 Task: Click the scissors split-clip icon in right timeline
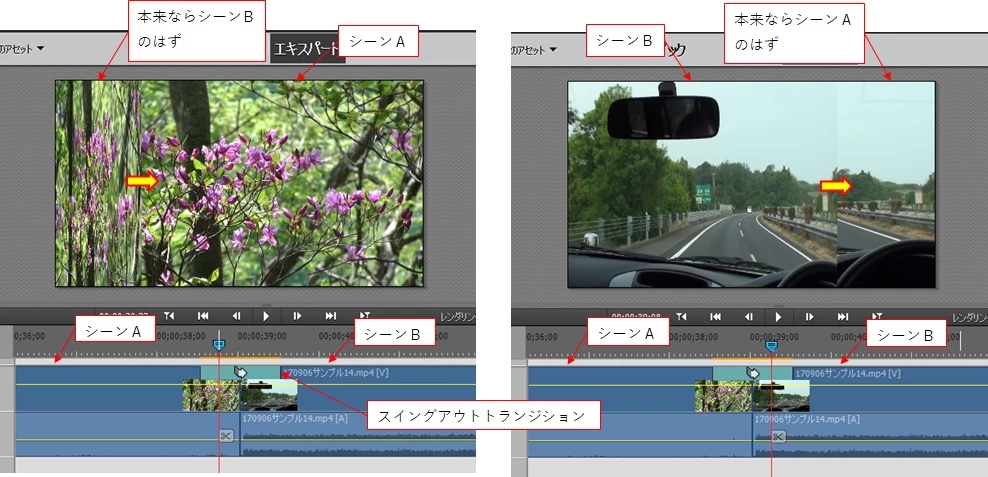(x=779, y=437)
